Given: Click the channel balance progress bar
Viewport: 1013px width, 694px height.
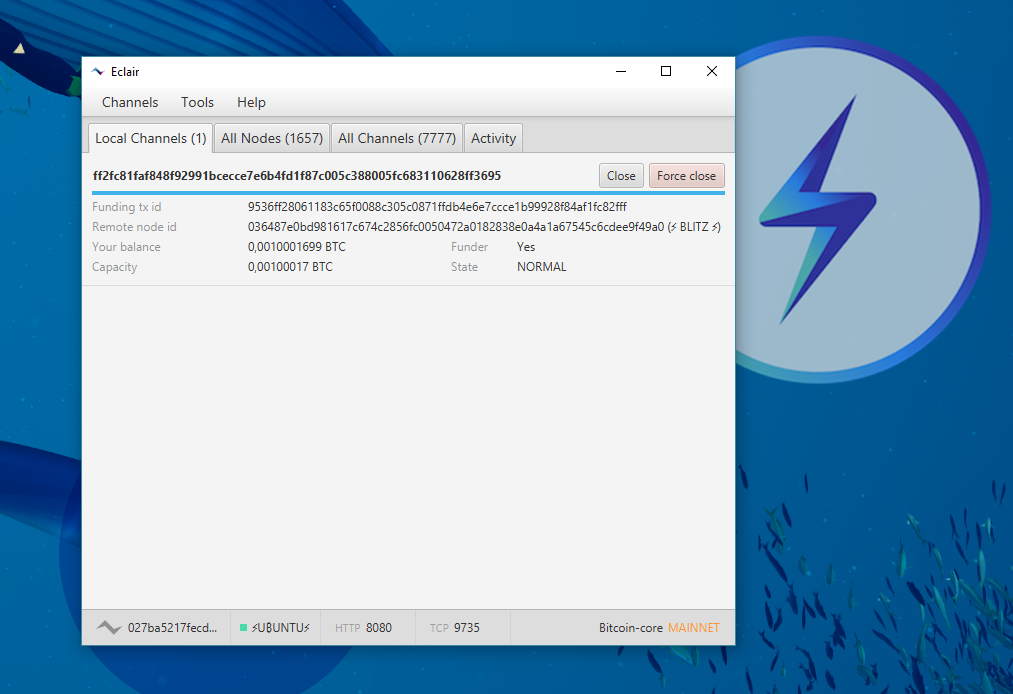Looking at the screenshot, I should [x=408, y=193].
